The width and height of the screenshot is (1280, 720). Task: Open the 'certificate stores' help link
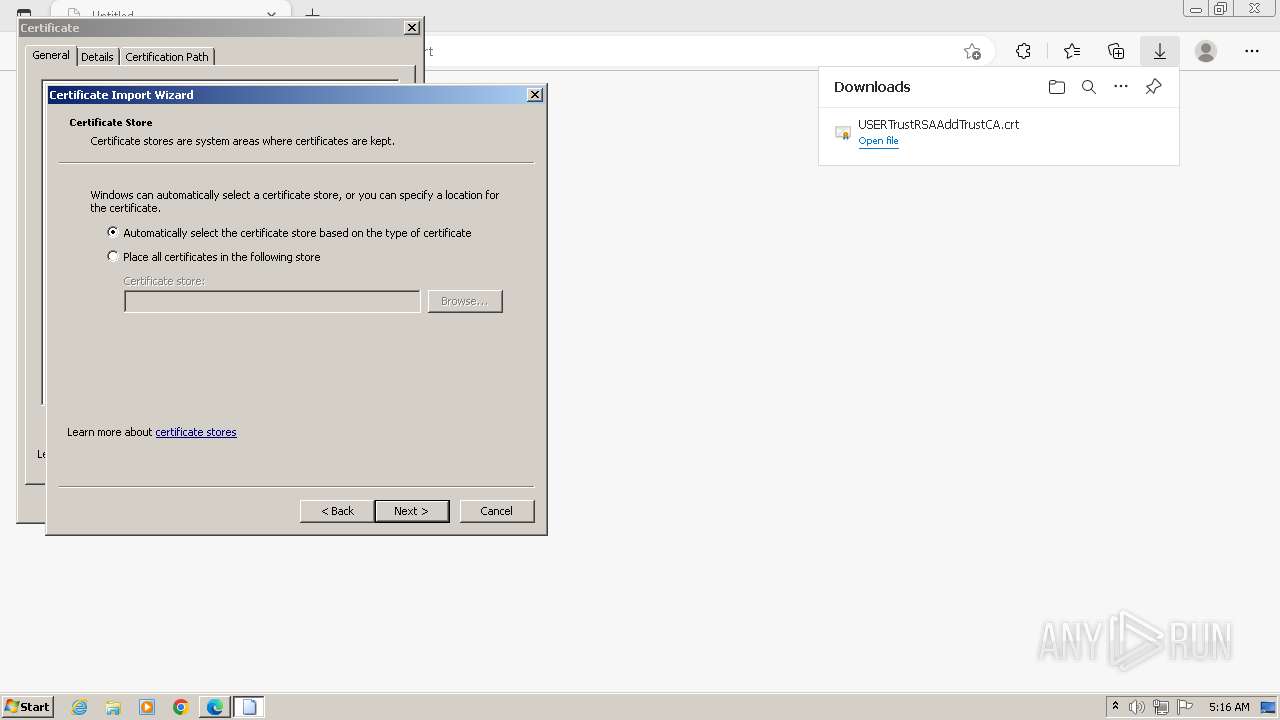tap(196, 432)
